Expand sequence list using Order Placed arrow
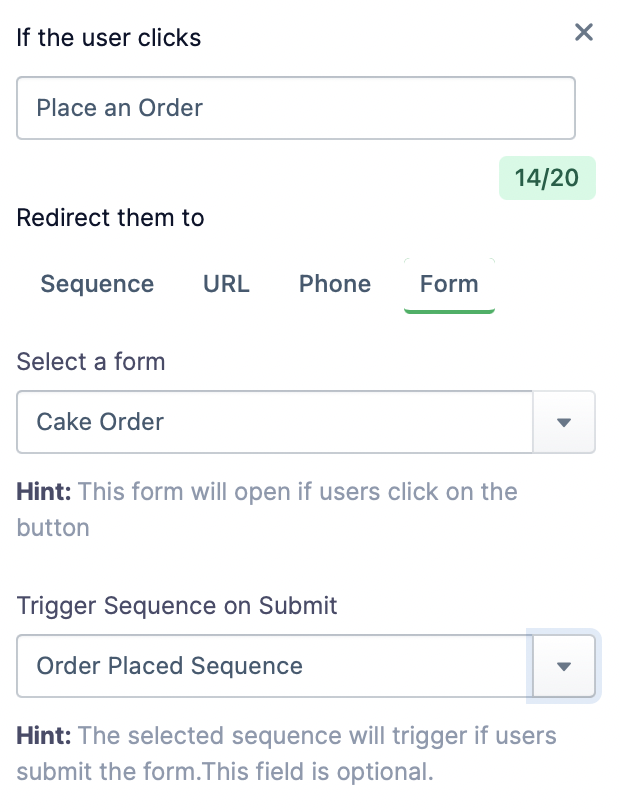This screenshot has width=620, height=812. click(x=564, y=666)
